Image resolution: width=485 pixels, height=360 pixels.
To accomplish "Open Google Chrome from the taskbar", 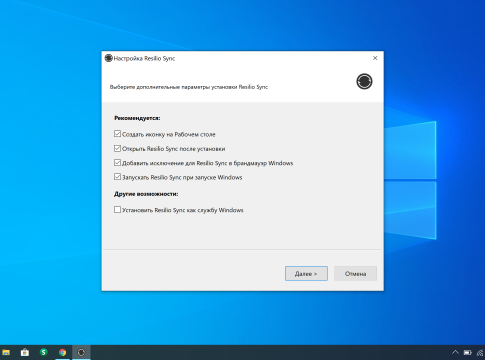I will coord(62,352).
